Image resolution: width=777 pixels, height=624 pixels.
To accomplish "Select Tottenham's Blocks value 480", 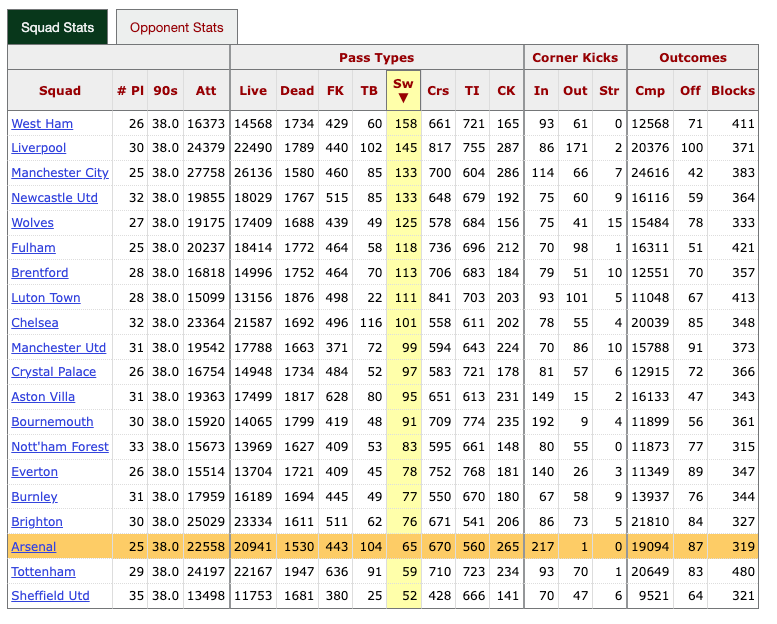I will click(x=743, y=572).
